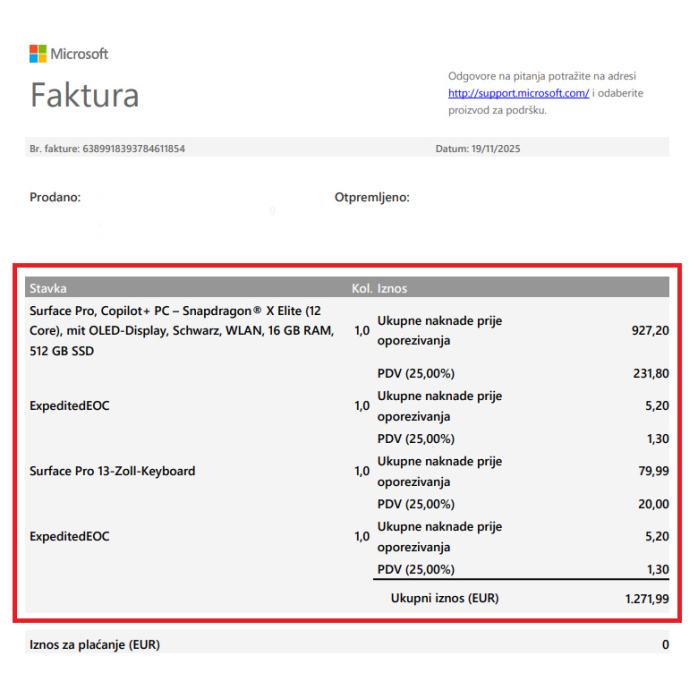Click the Ukupni iznos (EUR) label
The image size is (698, 690).
444,599
